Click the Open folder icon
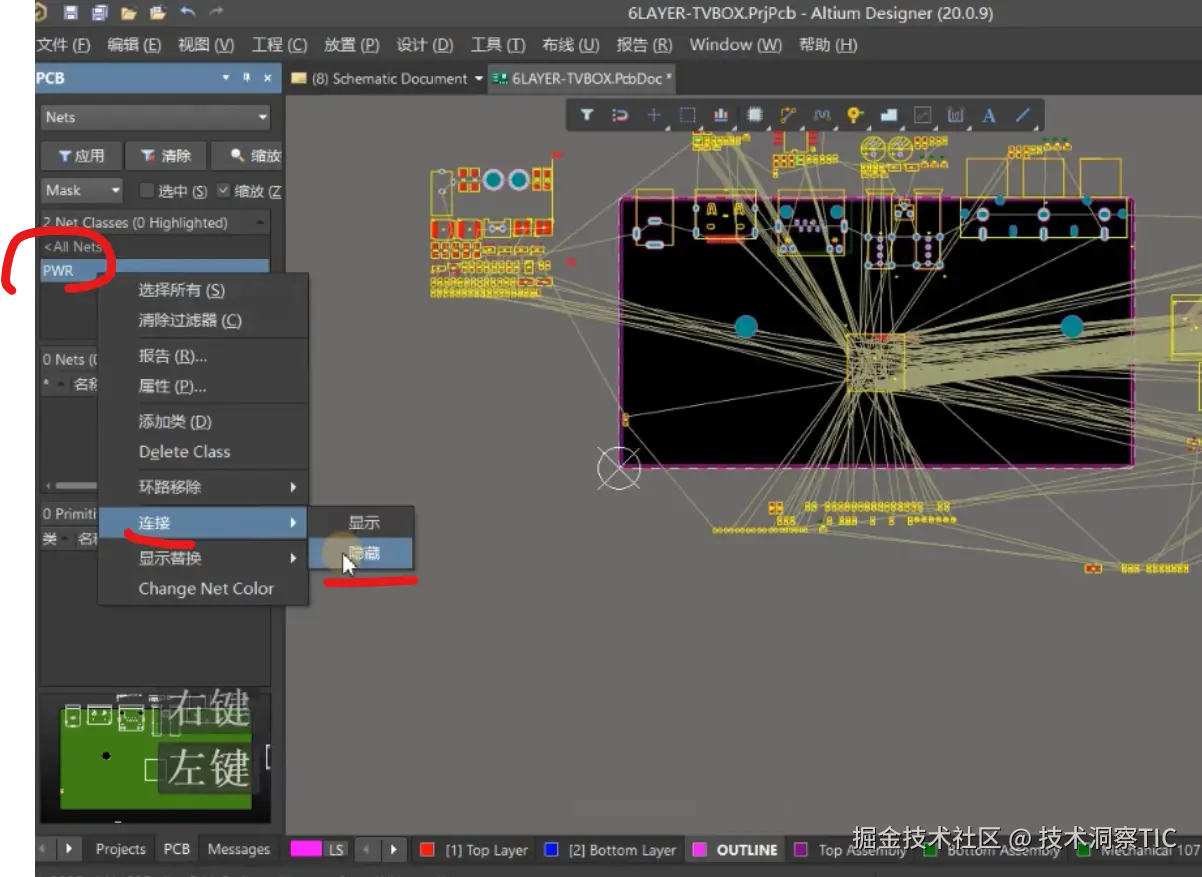This screenshot has width=1202, height=877. tap(128, 13)
